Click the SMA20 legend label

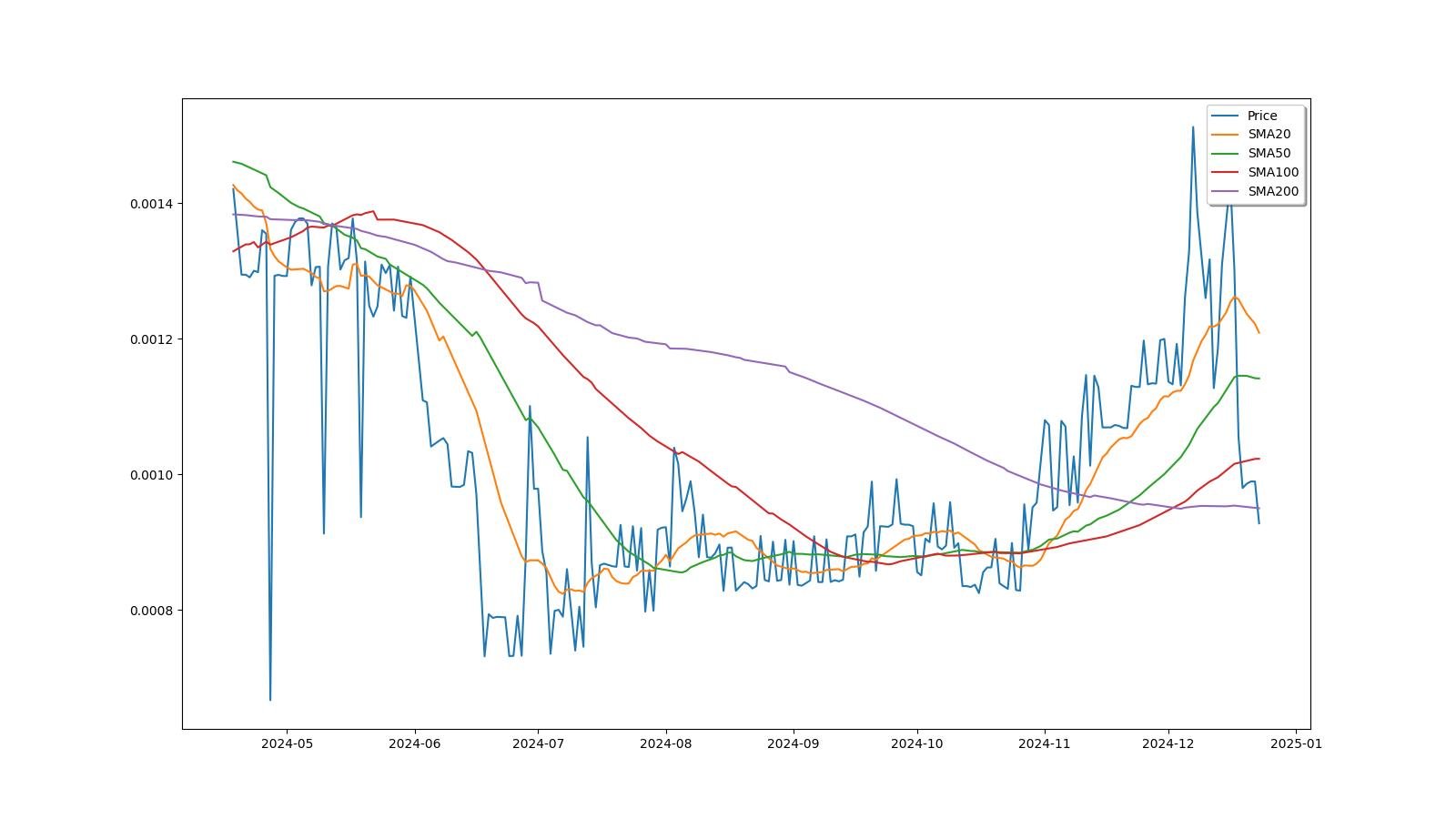point(1269,135)
